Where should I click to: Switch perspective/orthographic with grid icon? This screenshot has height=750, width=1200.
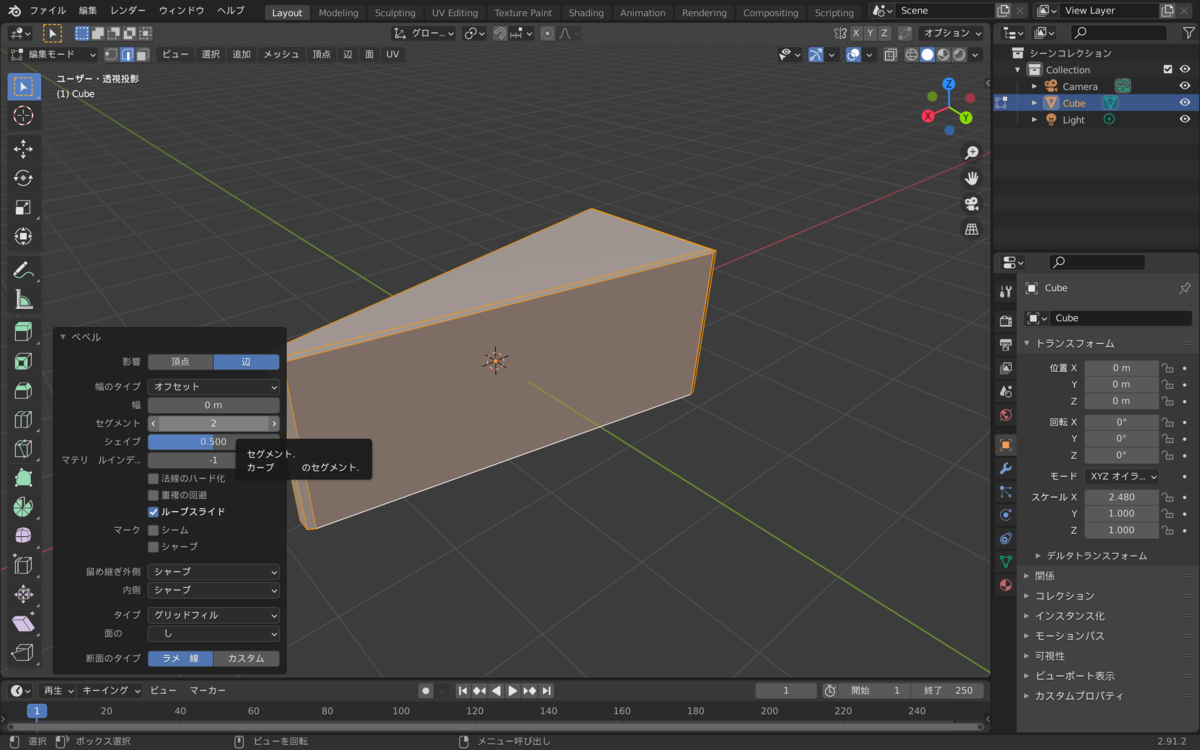pos(971,230)
